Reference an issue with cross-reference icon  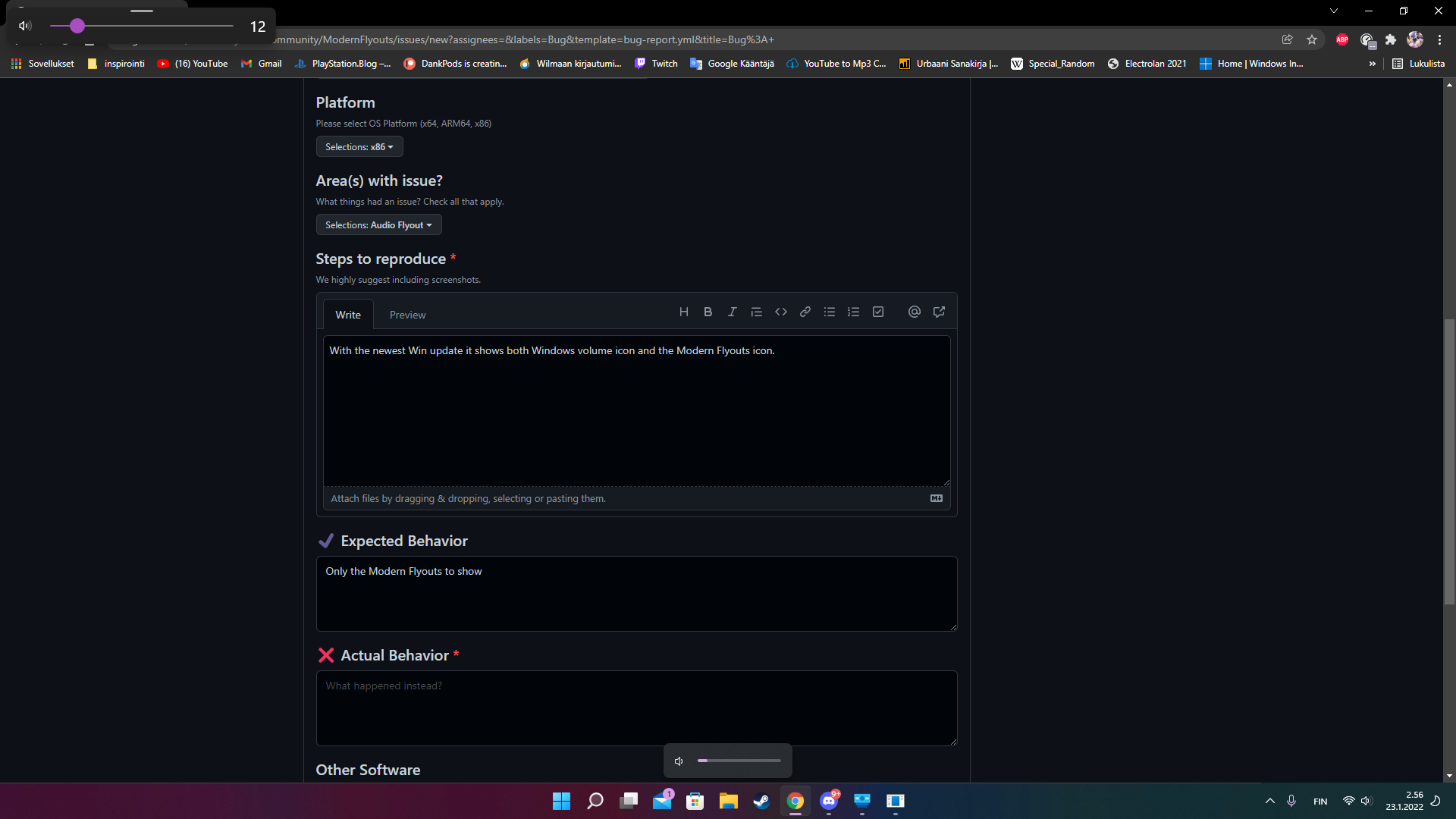pyautogui.click(x=939, y=312)
